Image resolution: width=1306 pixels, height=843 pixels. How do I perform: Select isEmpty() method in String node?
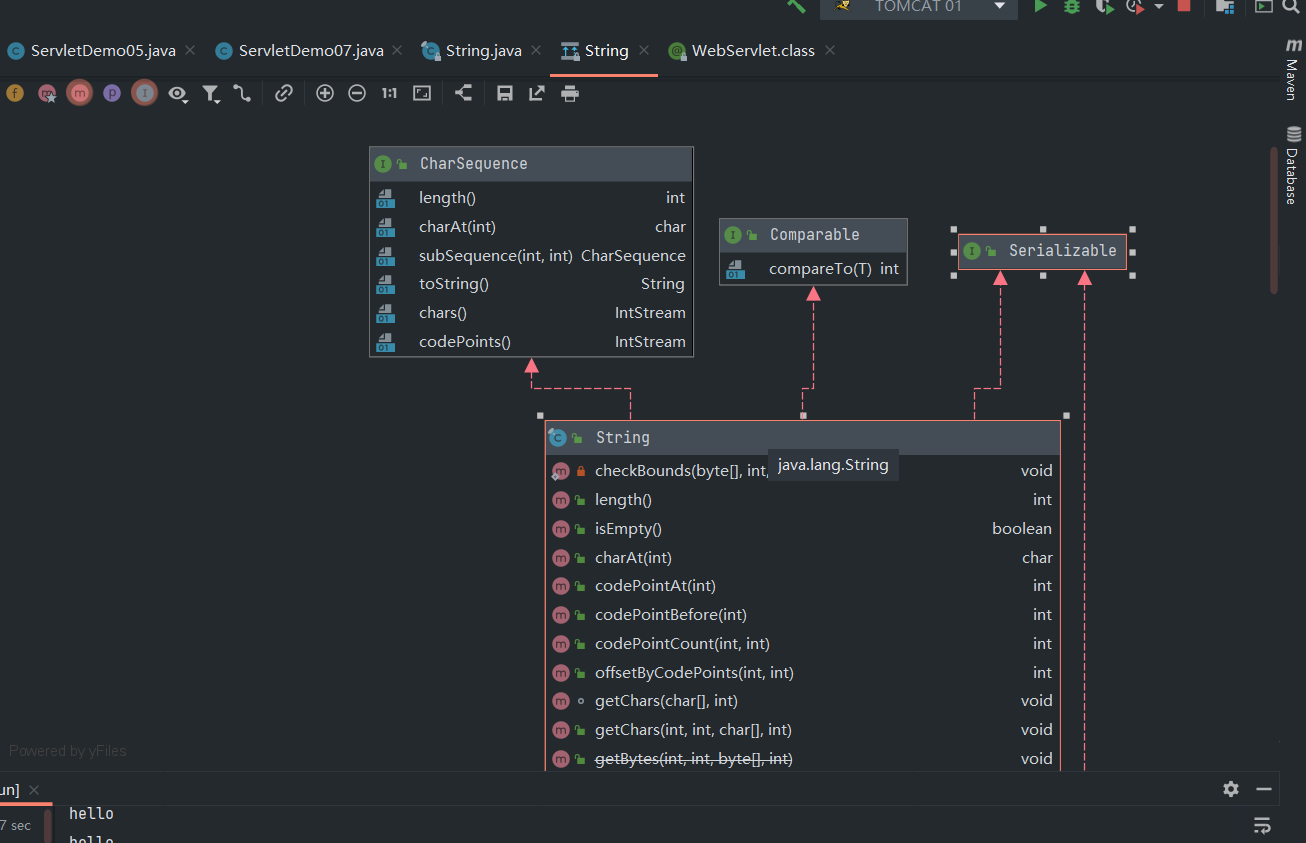coord(802,528)
